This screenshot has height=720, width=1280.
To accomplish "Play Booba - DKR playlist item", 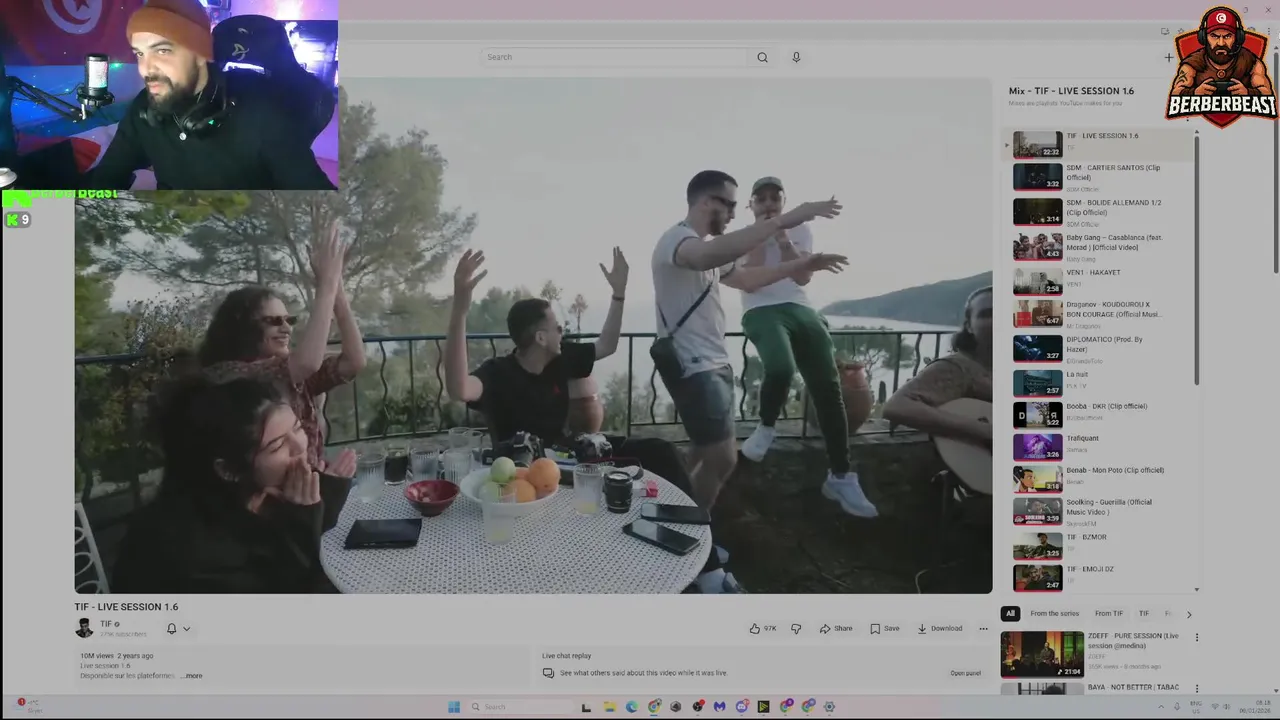I will [x=1100, y=414].
